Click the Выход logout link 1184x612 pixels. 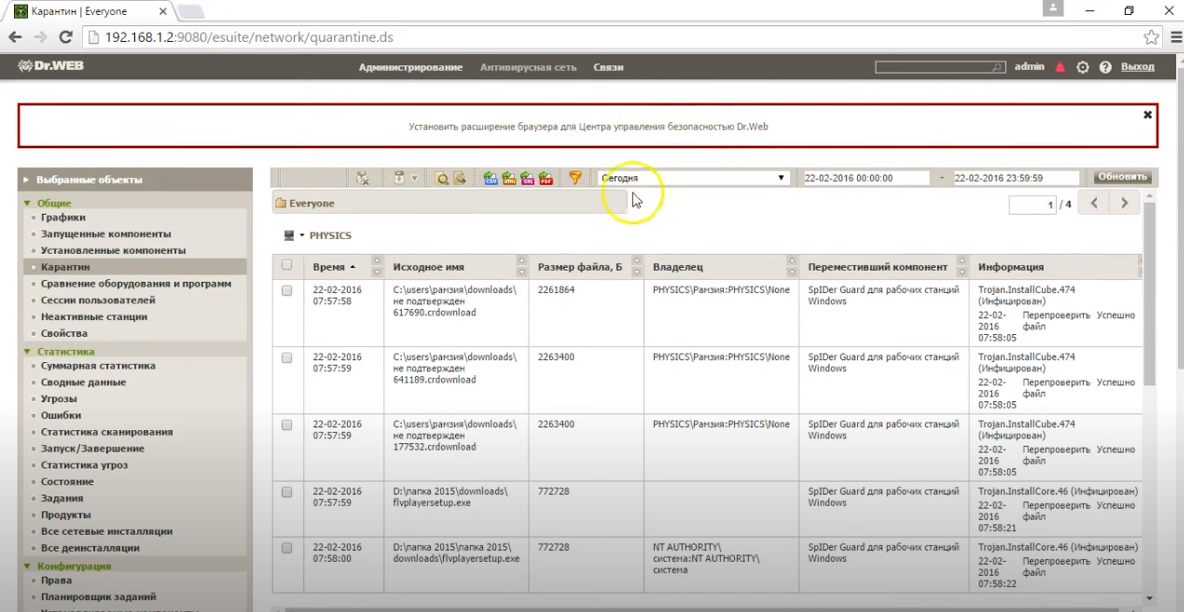[1138, 67]
